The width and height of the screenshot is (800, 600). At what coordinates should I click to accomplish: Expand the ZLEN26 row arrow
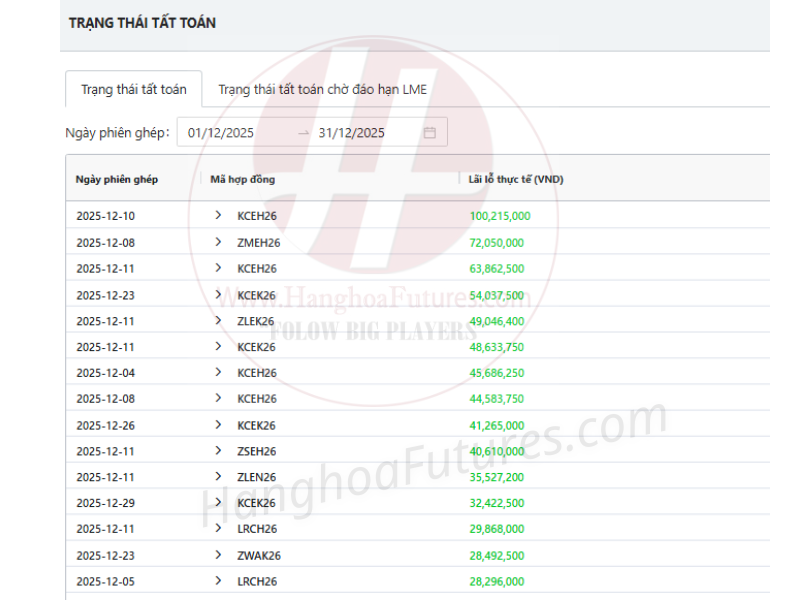click(x=218, y=477)
